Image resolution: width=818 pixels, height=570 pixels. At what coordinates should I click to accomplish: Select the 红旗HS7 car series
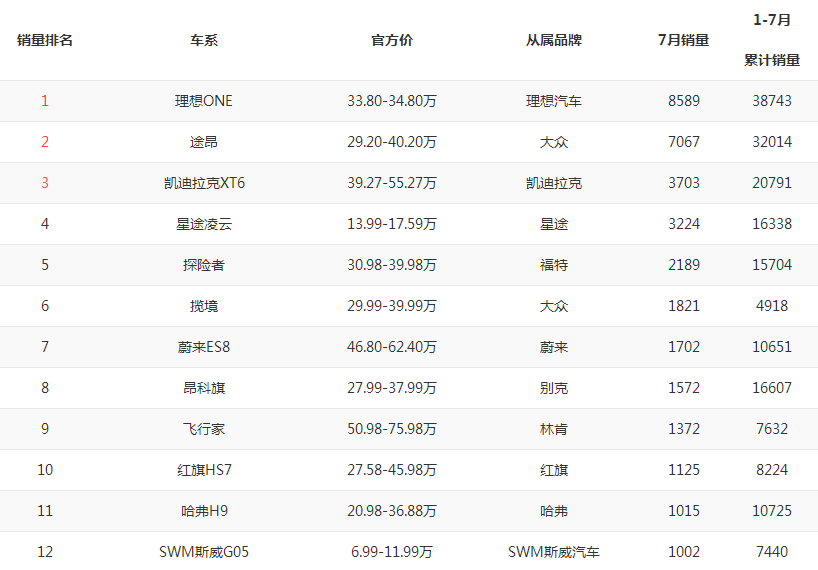[204, 470]
